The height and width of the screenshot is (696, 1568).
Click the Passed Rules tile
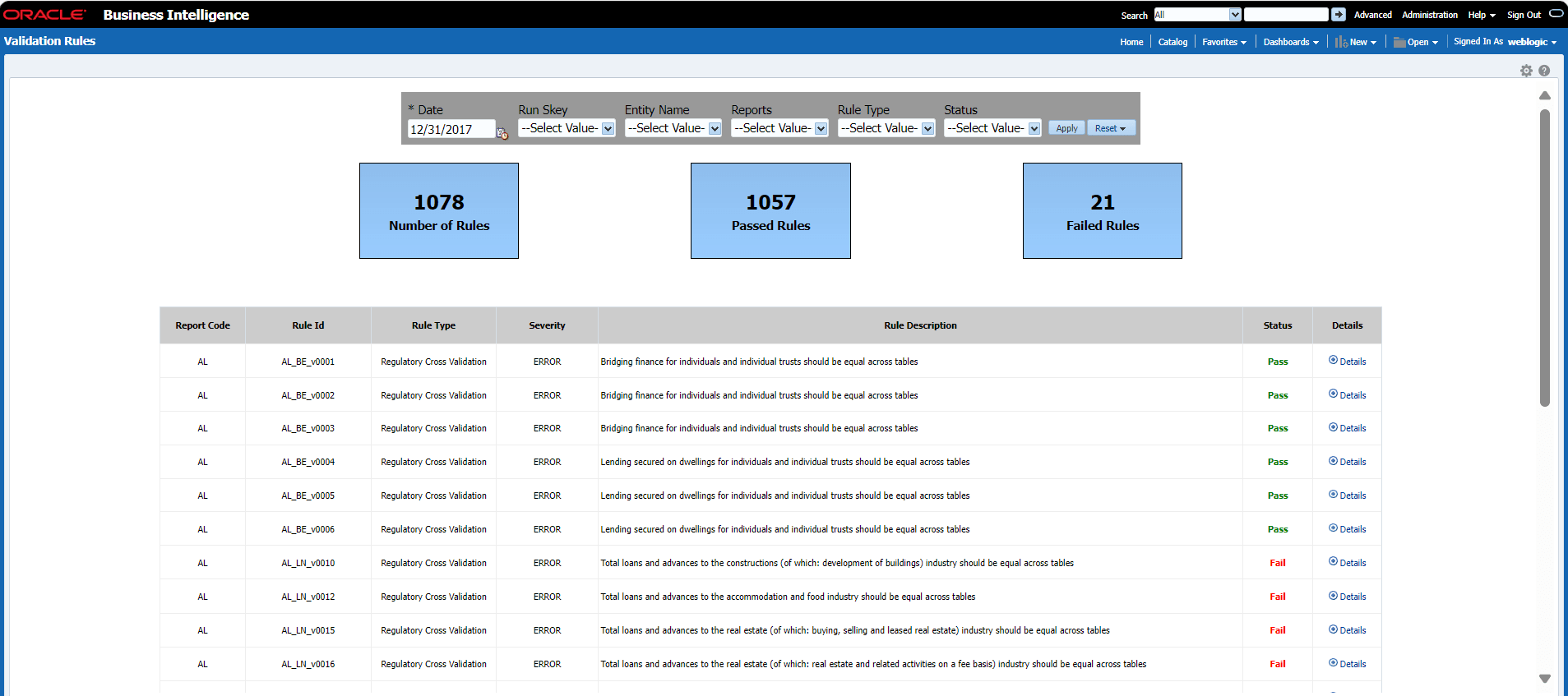coord(770,210)
